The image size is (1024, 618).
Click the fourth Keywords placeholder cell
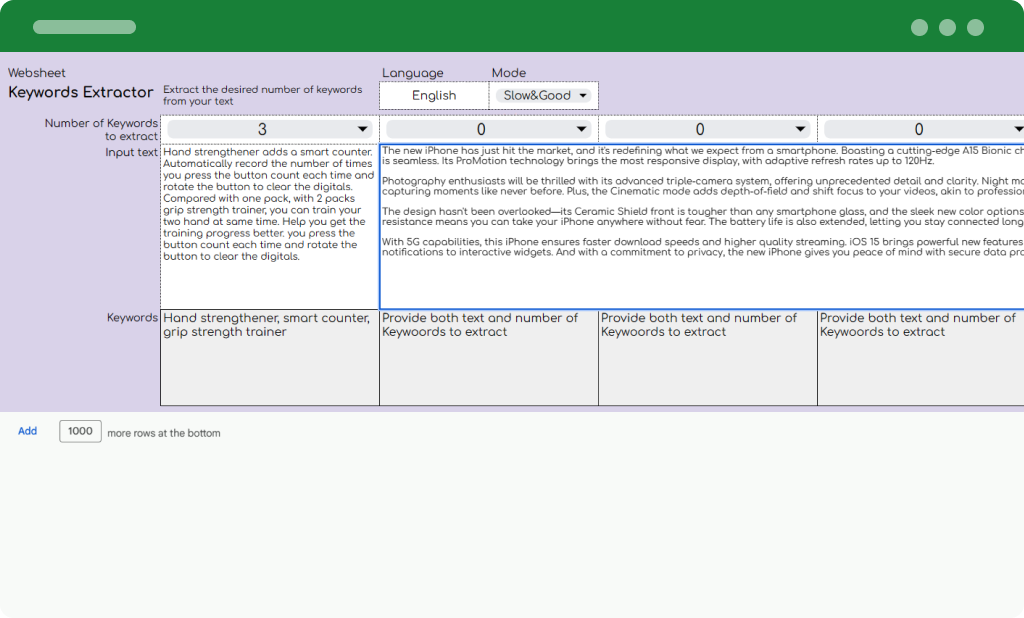(x=920, y=355)
